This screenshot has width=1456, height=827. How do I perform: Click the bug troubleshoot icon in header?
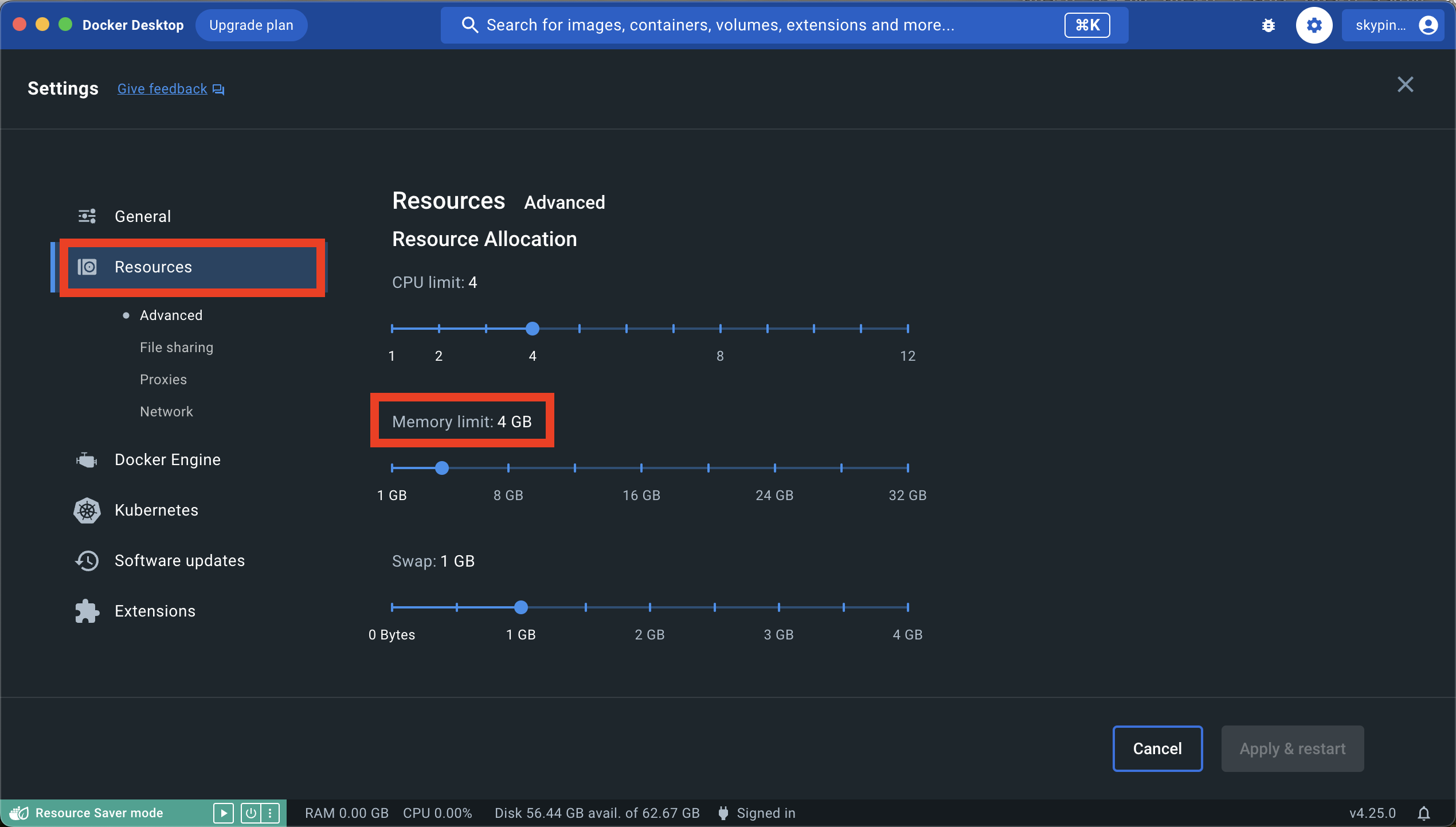coord(1268,25)
